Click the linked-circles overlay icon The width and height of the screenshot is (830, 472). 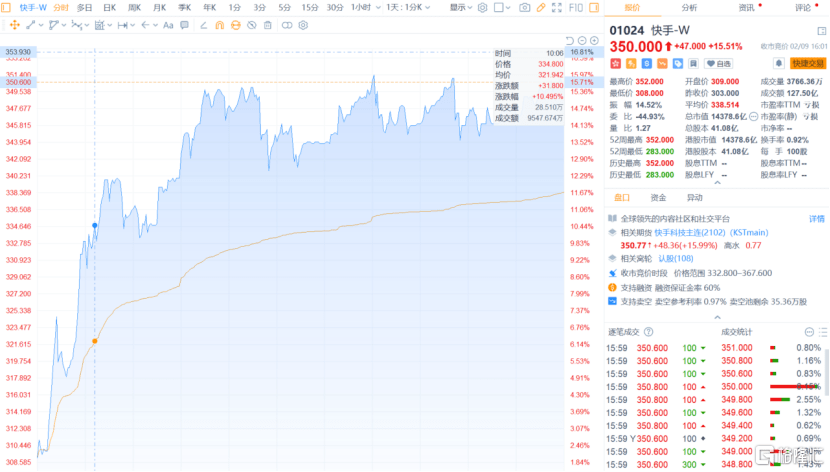coord(287,25)
